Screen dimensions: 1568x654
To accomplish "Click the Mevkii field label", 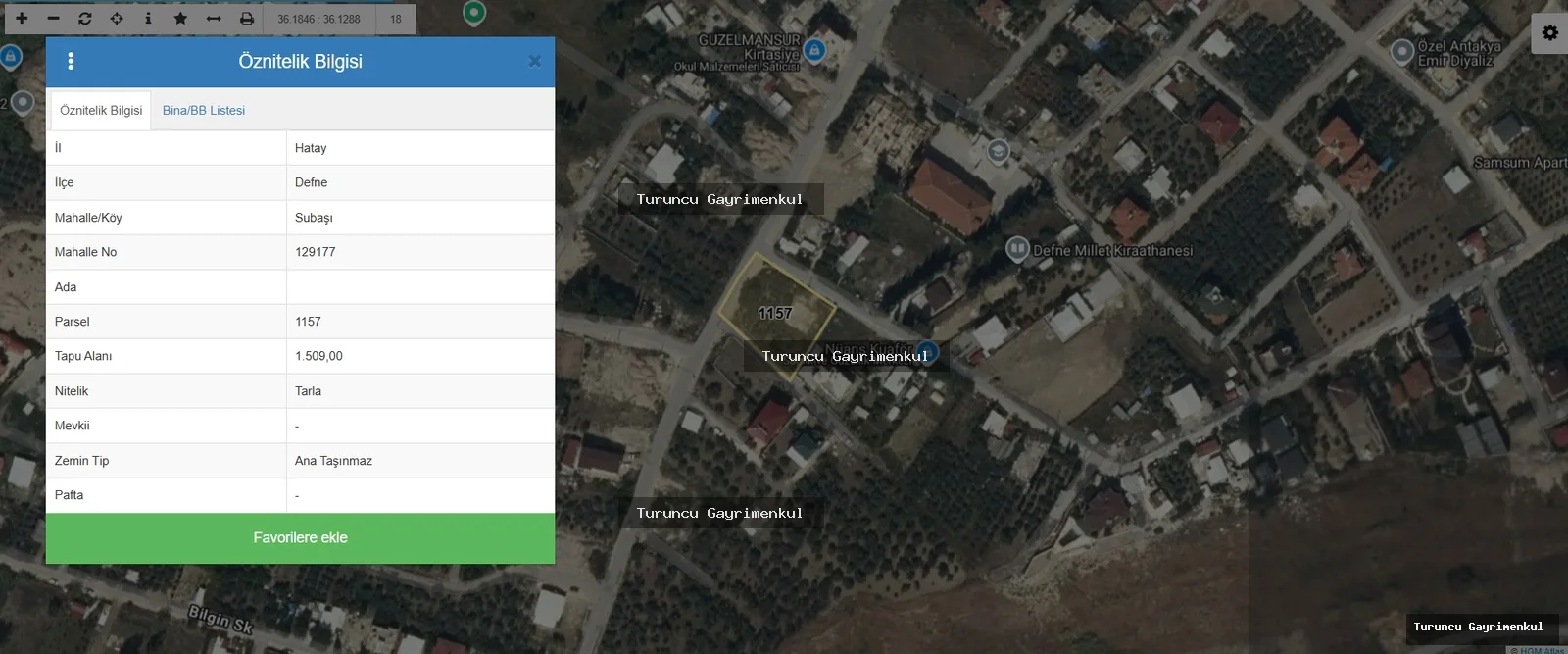I will tap(72, 426).
